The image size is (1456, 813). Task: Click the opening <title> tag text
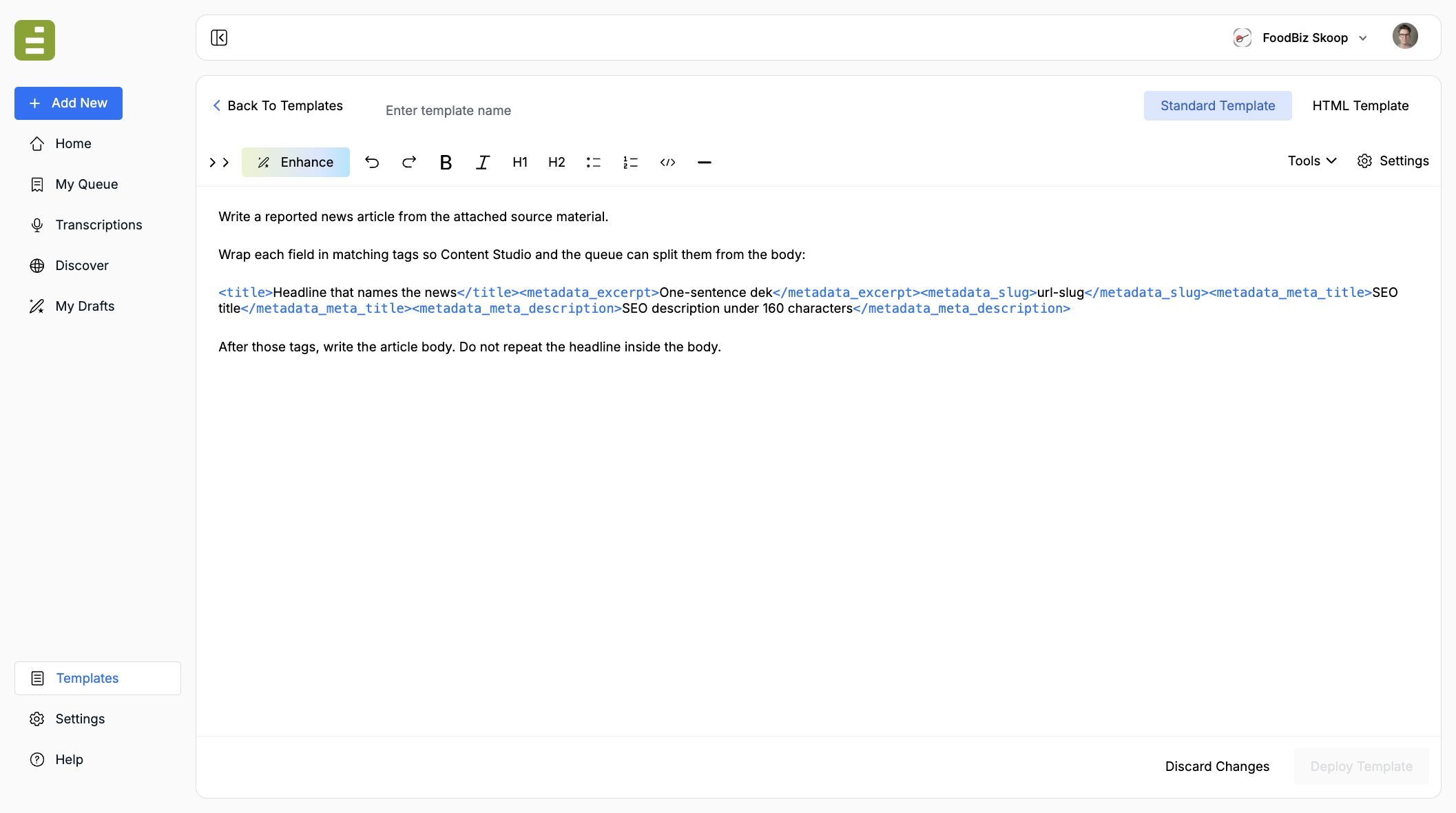(x=245, y=292)
